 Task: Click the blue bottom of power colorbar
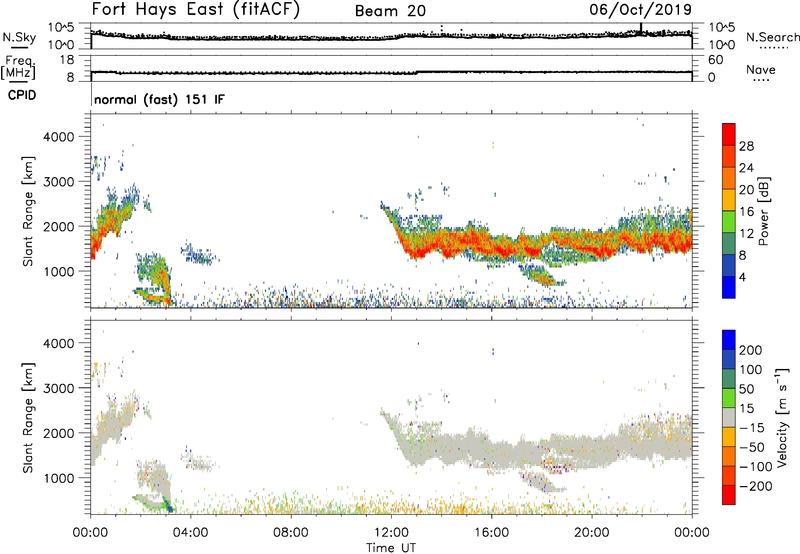[x=729, y=287]
